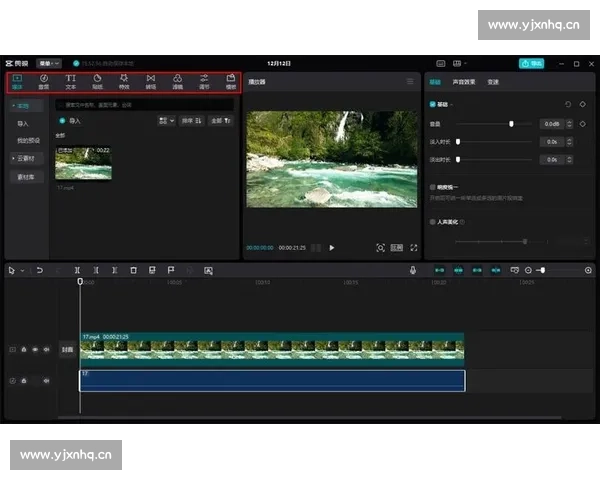The width and height of the screenshot is (600, 480).
Task: Toggle the 基础 checkbox in audio panel
Action: [432, 104]
